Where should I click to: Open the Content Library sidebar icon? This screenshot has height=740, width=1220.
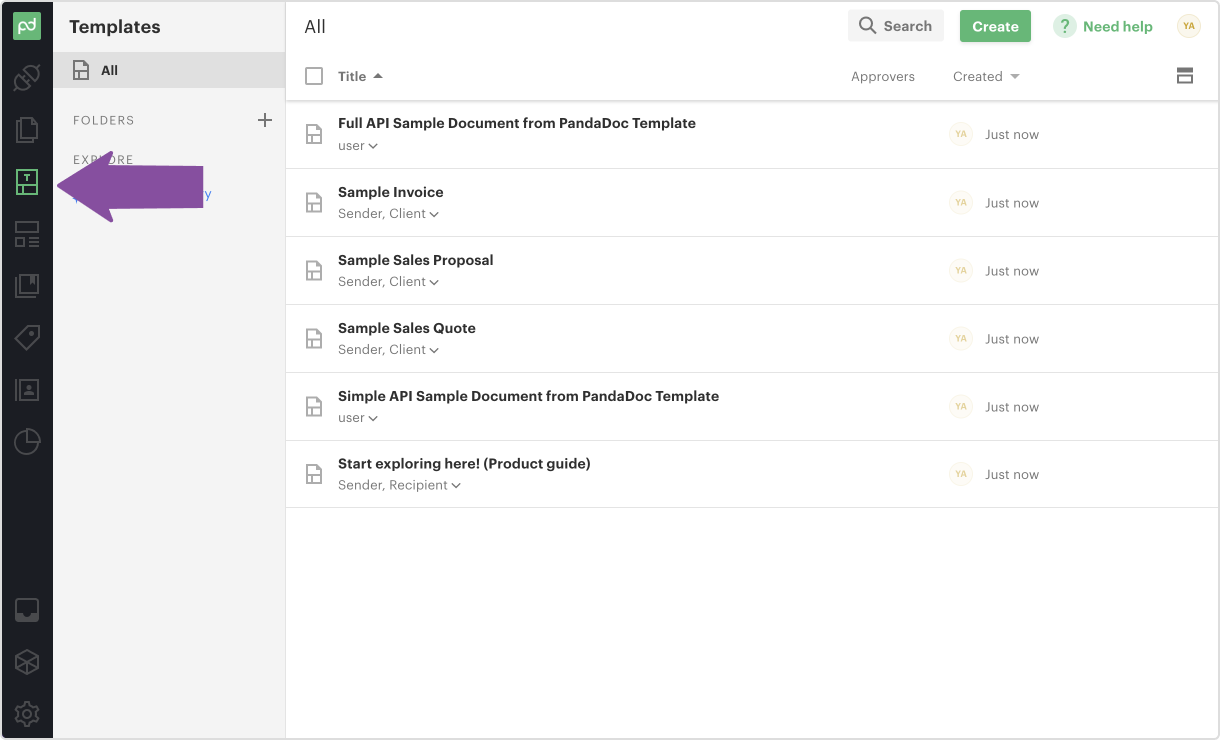(x=27, y=287)
